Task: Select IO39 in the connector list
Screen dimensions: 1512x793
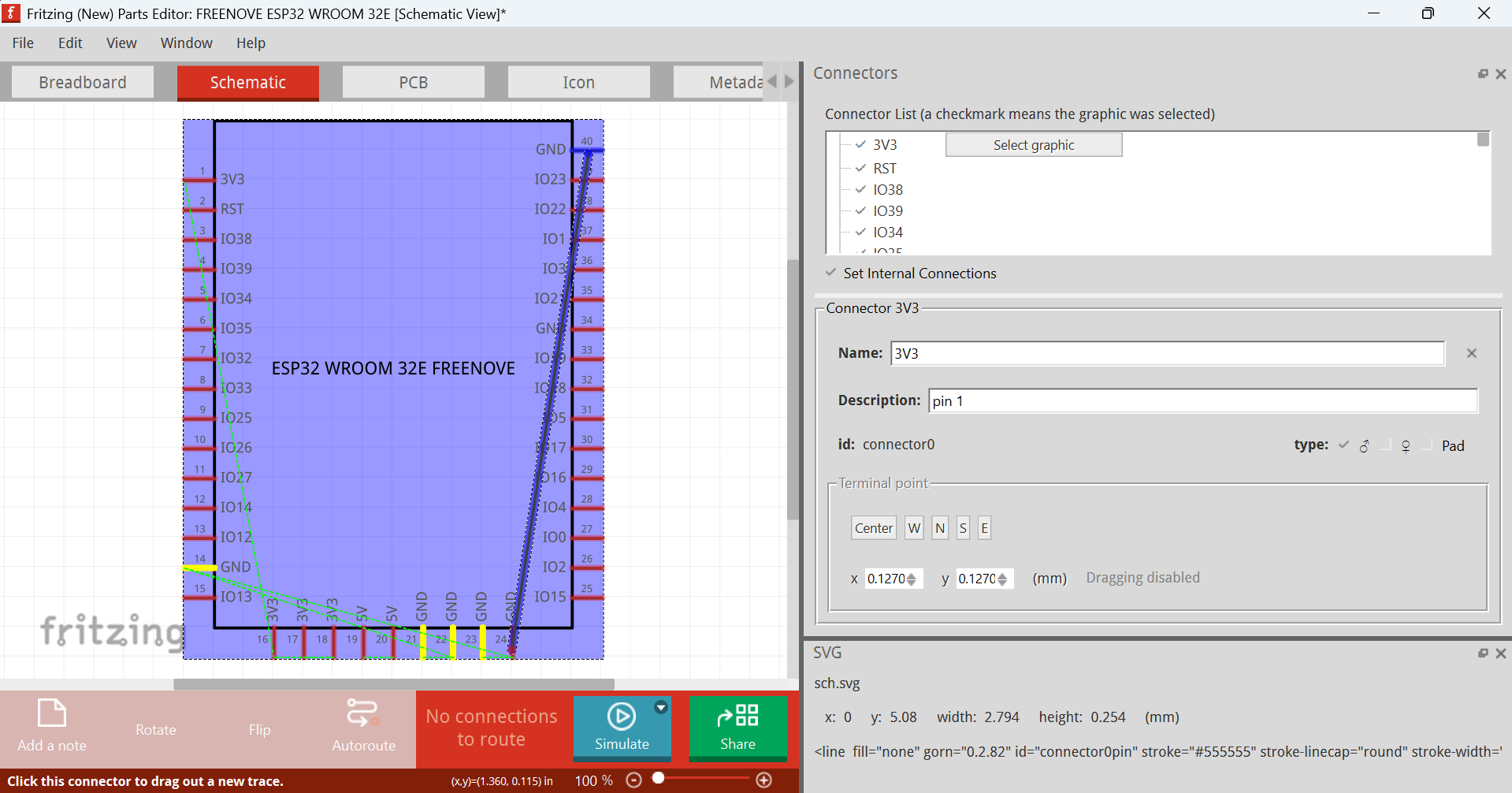Action: tap(888, 211)
